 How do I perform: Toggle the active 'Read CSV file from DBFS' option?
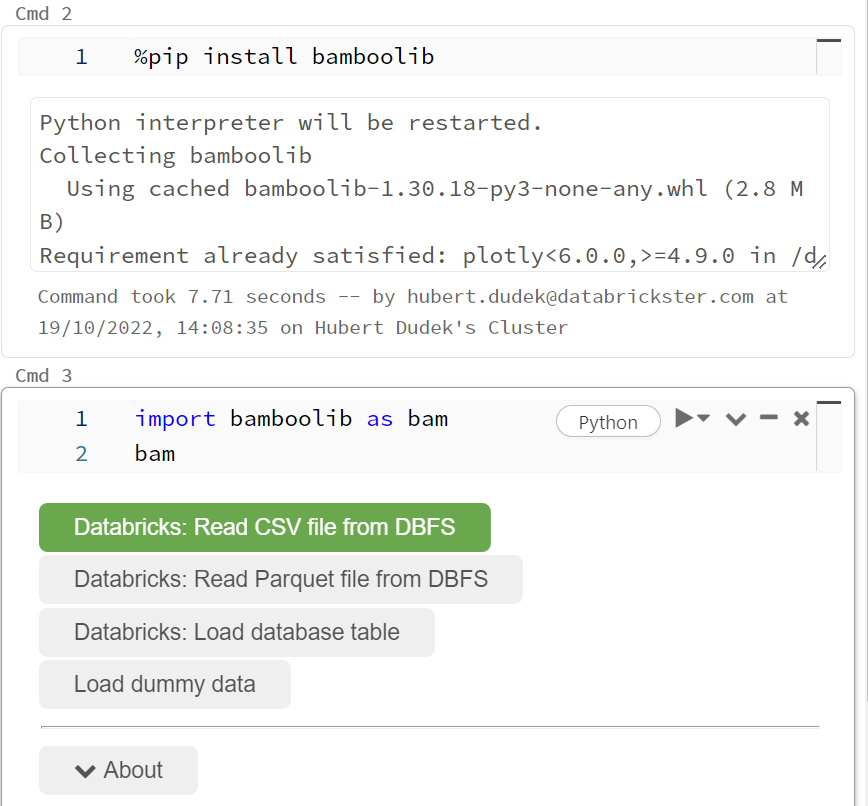point(264,527)
